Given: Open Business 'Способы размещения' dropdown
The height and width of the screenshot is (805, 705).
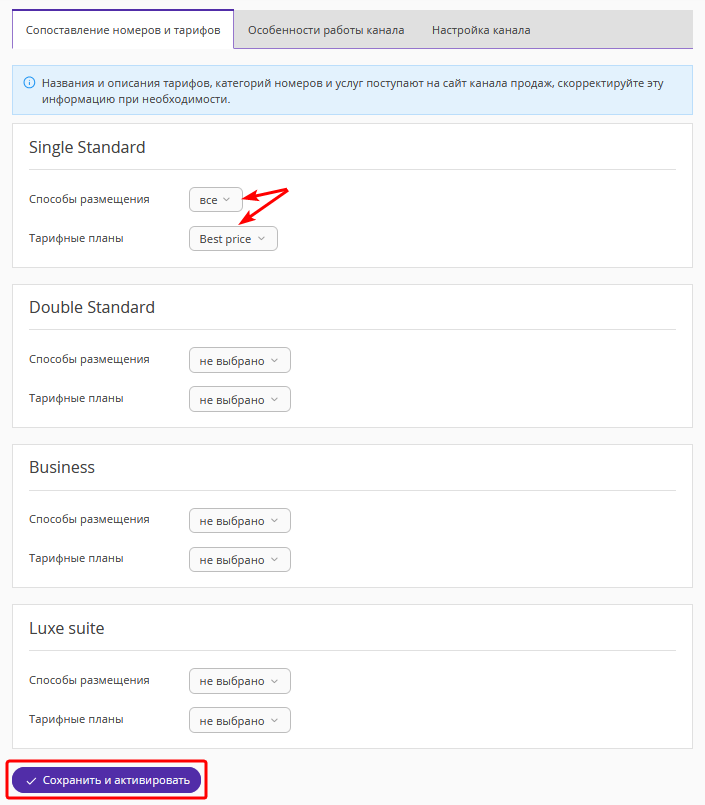Looking at the screenshot, I should 240,521.
